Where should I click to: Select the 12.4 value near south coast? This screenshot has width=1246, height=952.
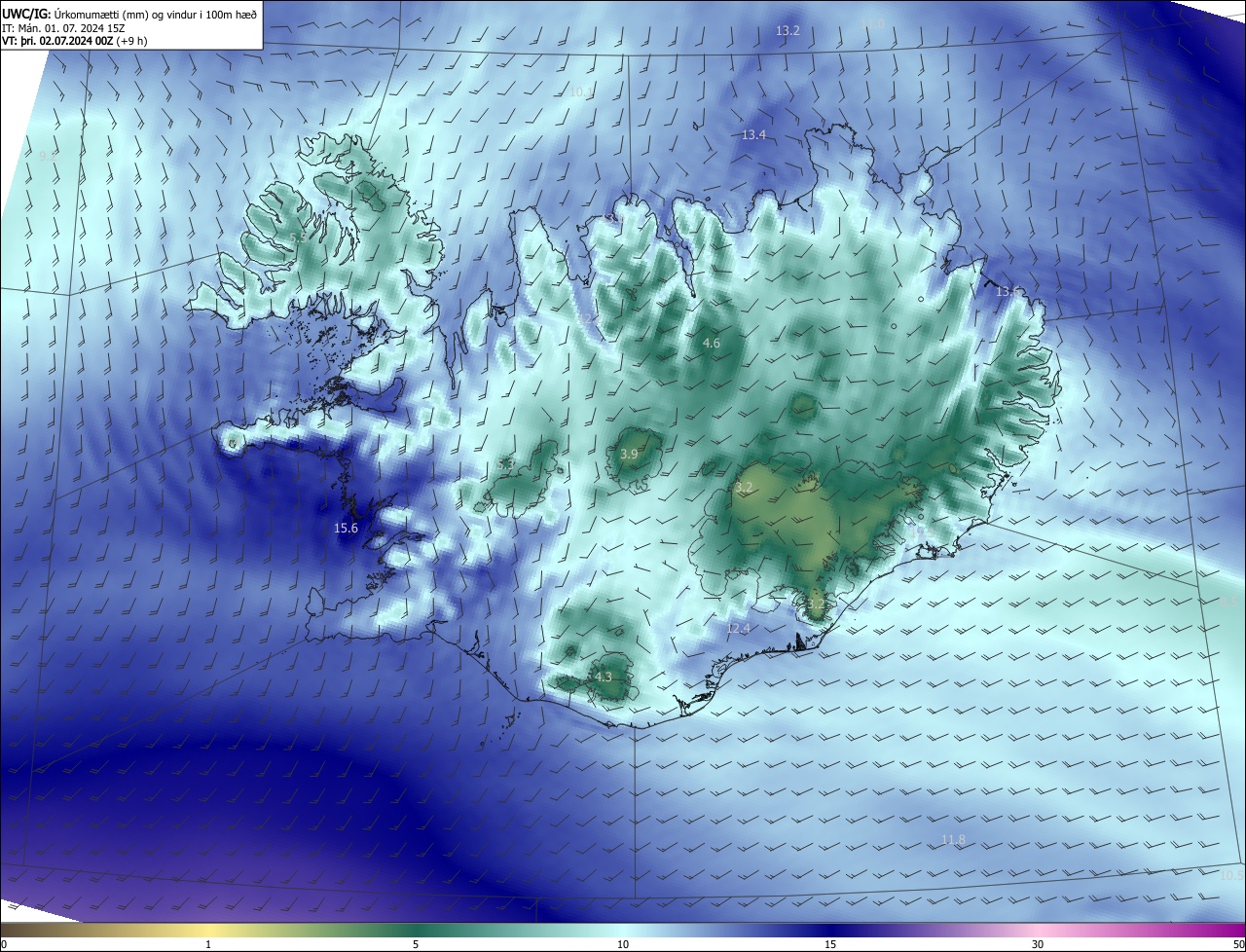pos(739,629)
